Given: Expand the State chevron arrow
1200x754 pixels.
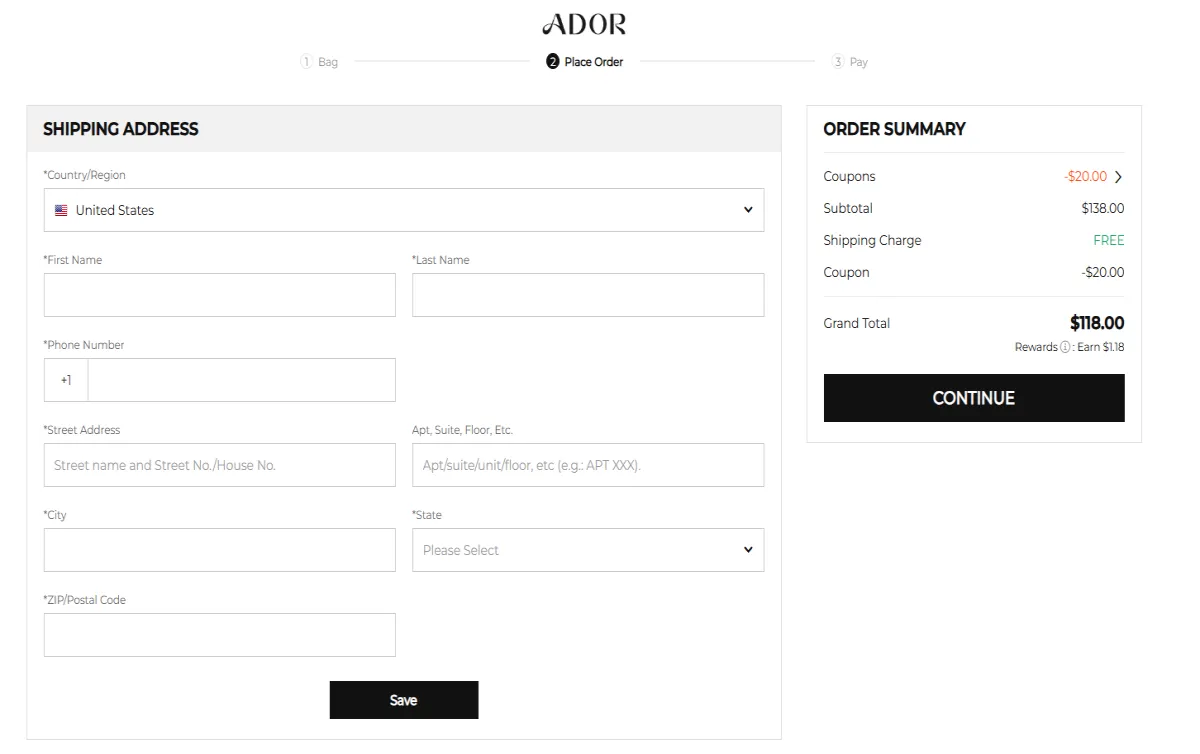Looking at the screenshot, I should coord(747,550).
